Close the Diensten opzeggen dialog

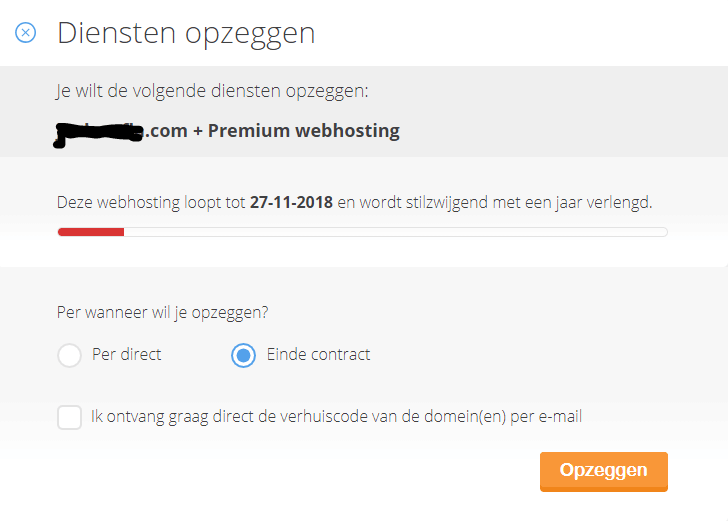(x=26, y=32)
